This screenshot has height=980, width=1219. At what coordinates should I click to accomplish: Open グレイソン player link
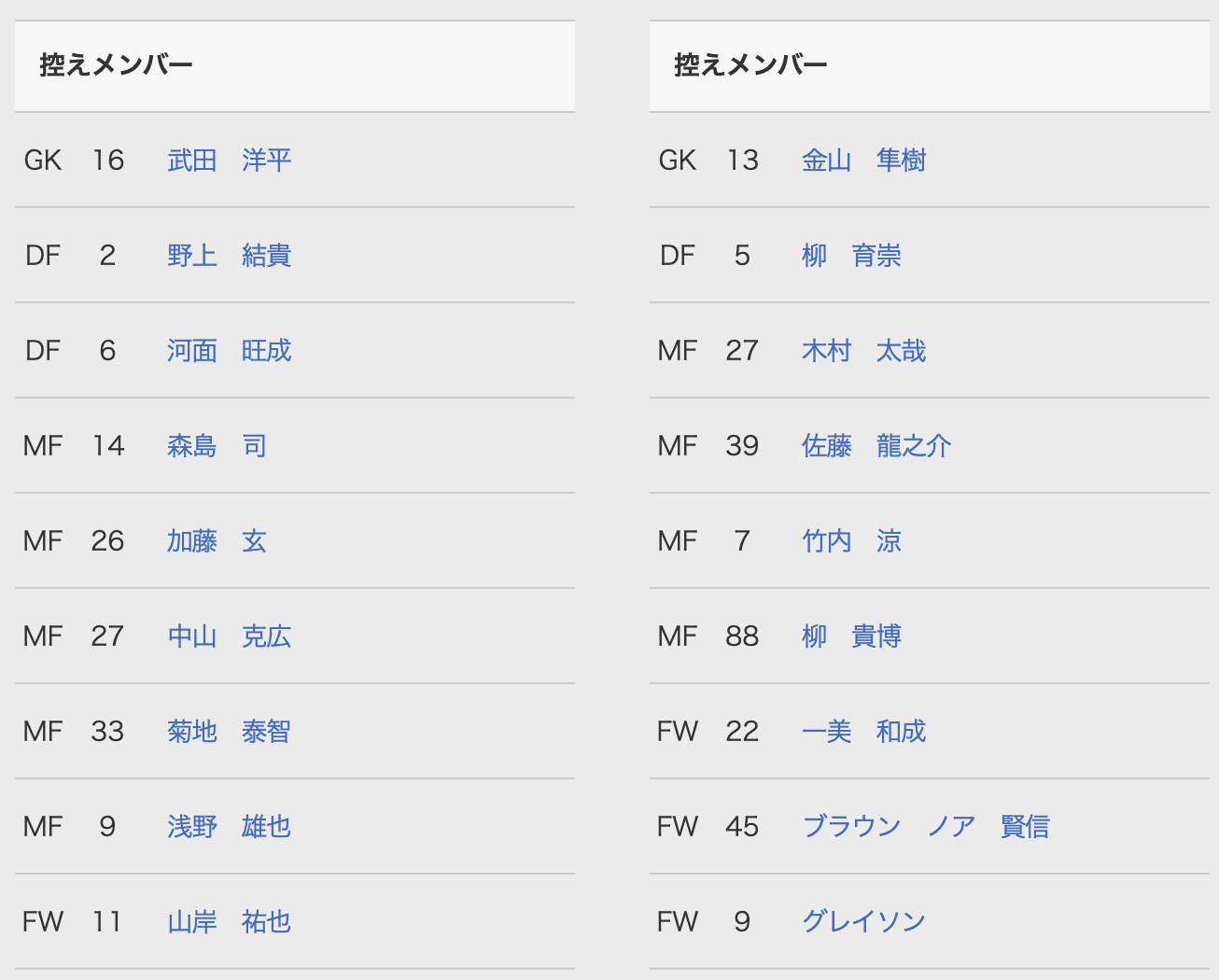point(864,922)
